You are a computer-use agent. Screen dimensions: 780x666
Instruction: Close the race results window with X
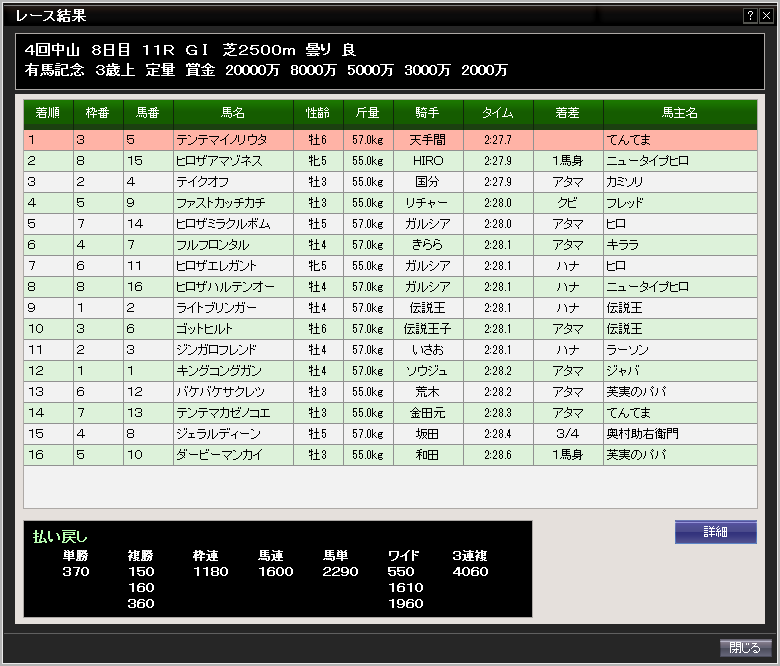coord(765,16)
